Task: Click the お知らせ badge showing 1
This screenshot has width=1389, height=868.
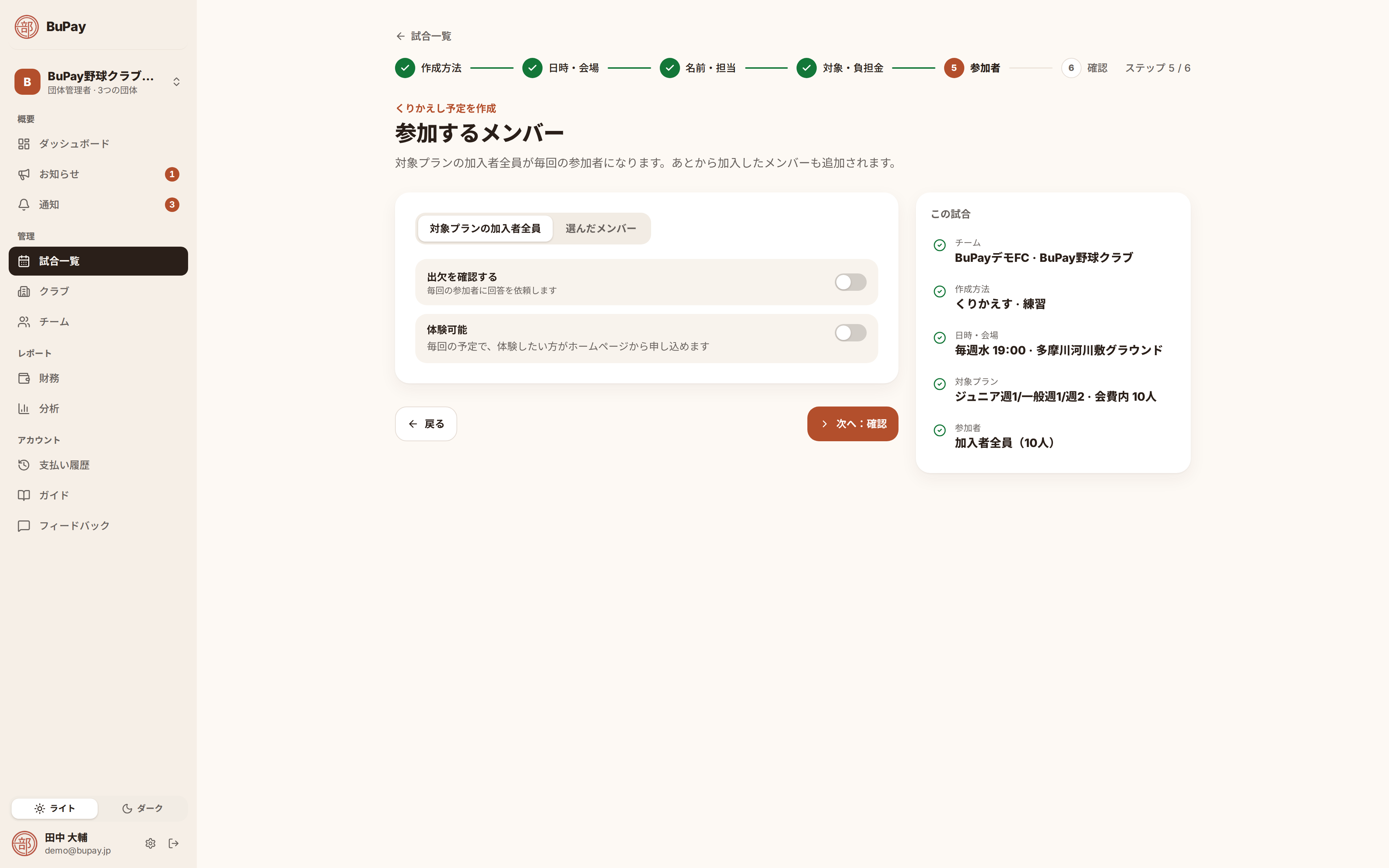Action: click(171, 174)
